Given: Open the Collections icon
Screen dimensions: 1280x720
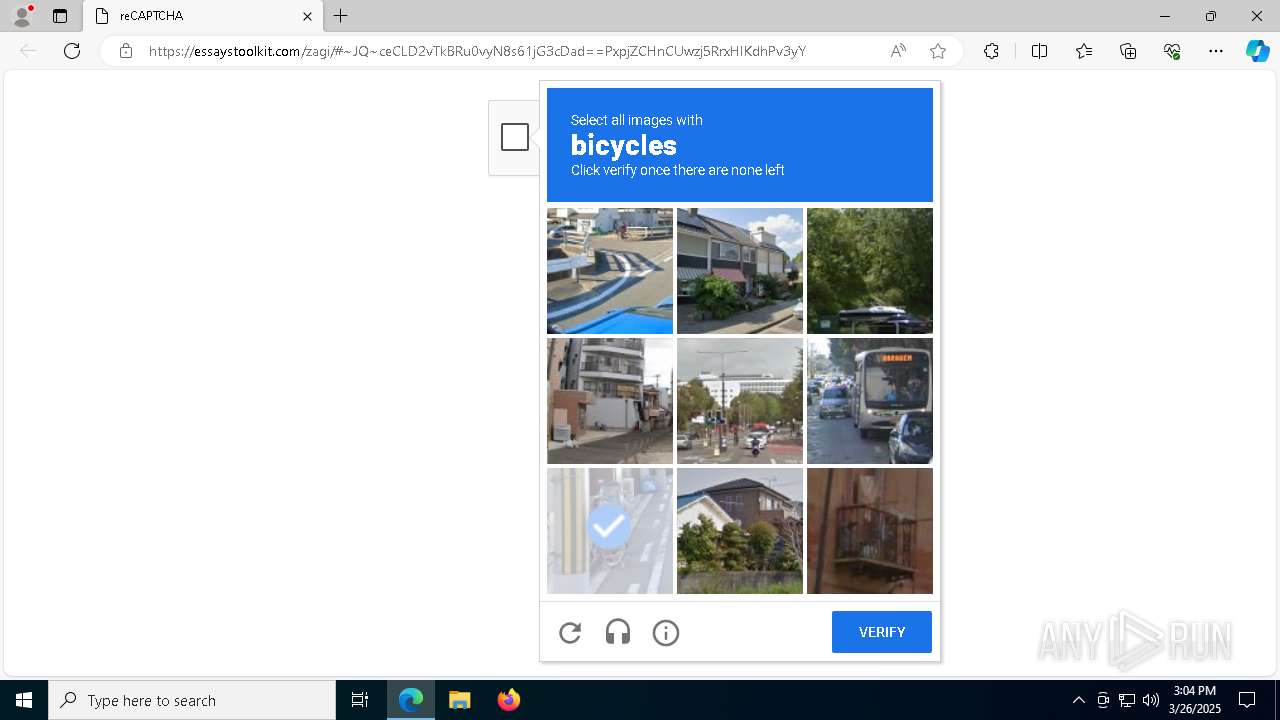Looking at the screenshot, I should (x=1128, y=51).
